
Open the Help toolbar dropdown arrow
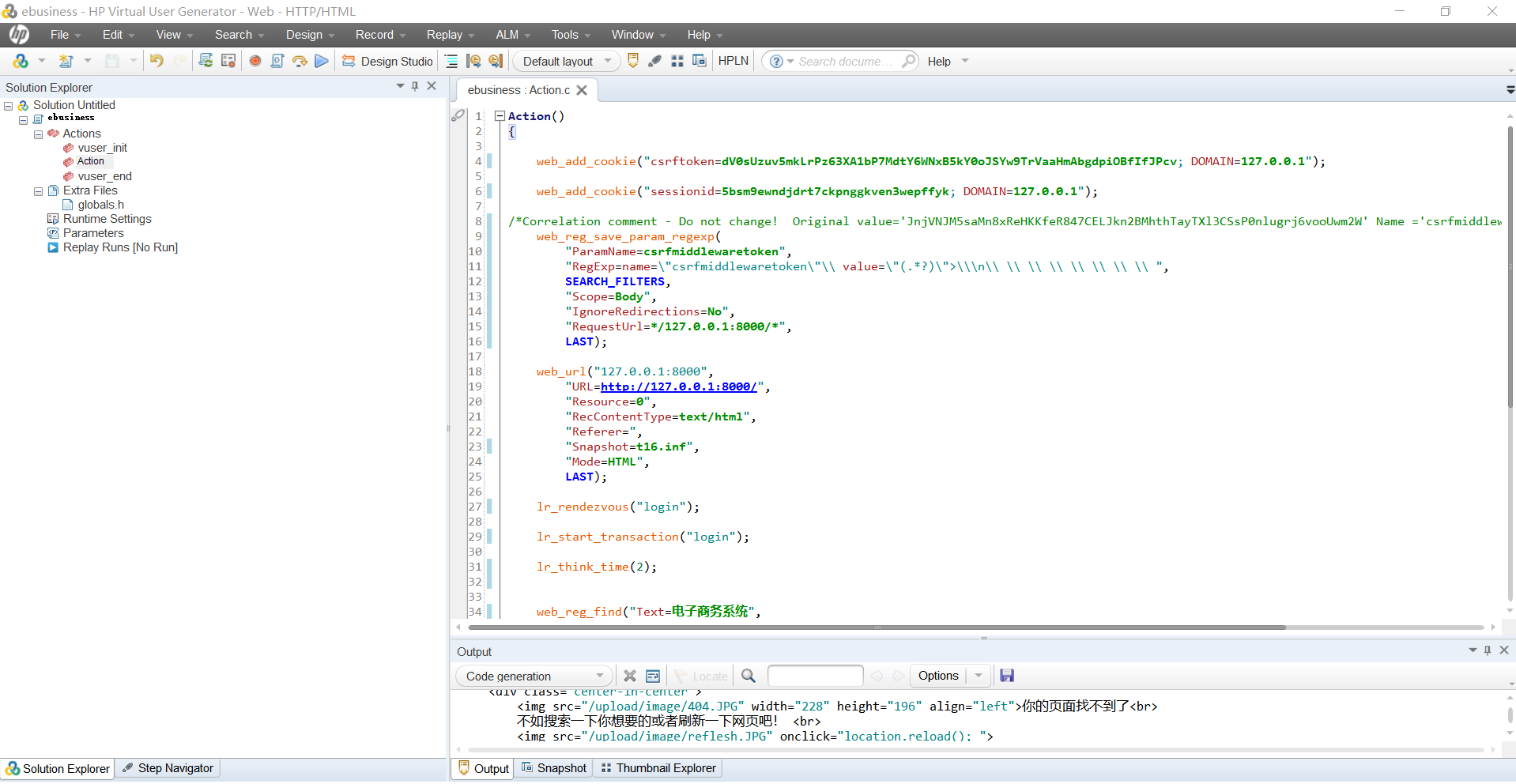965,61
